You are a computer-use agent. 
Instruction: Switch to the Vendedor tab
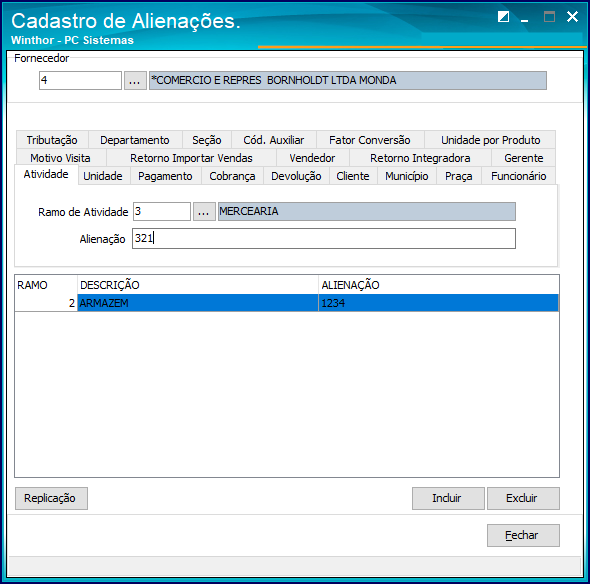tap(312, 158)
